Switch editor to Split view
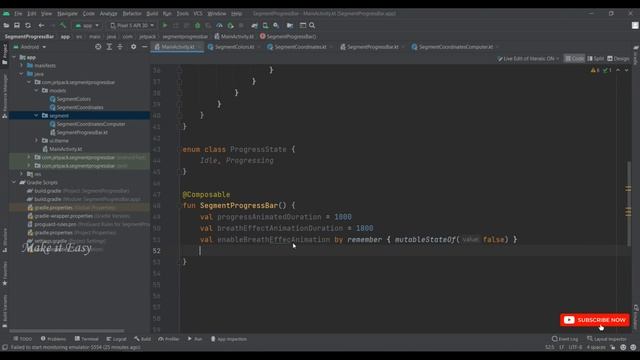 (596, 59)
